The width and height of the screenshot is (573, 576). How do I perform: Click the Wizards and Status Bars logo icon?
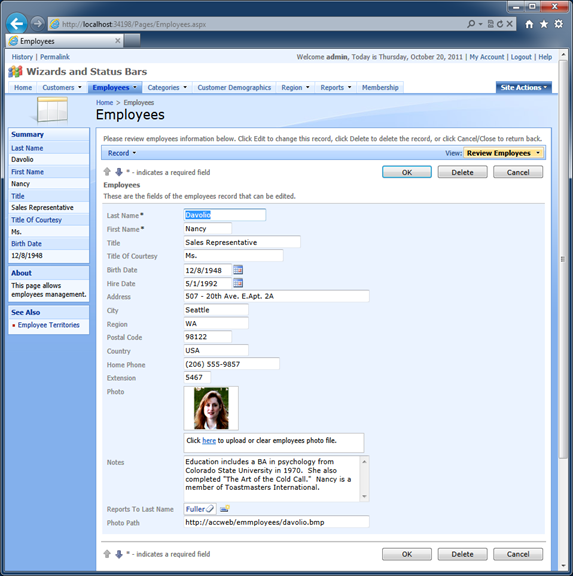15,71
